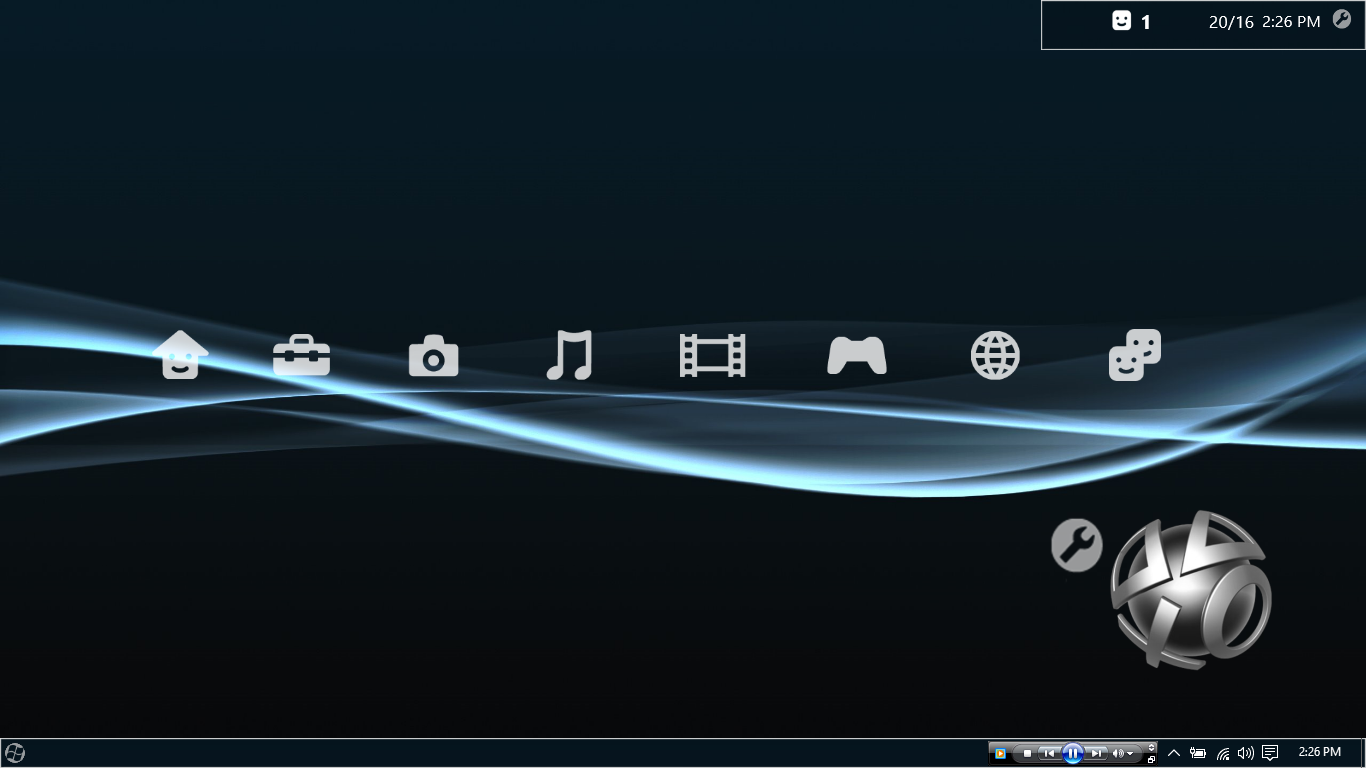The height and width of the screenshot is (768, 1366).
Task: Click the 20/16 date text in status box
Action: tap(1231, 22)
